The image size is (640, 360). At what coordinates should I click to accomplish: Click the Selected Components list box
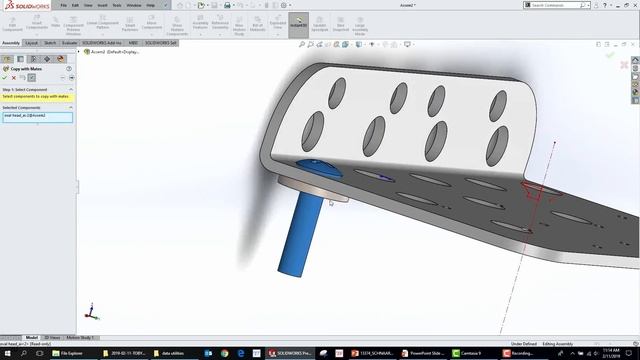pos(38,118)
